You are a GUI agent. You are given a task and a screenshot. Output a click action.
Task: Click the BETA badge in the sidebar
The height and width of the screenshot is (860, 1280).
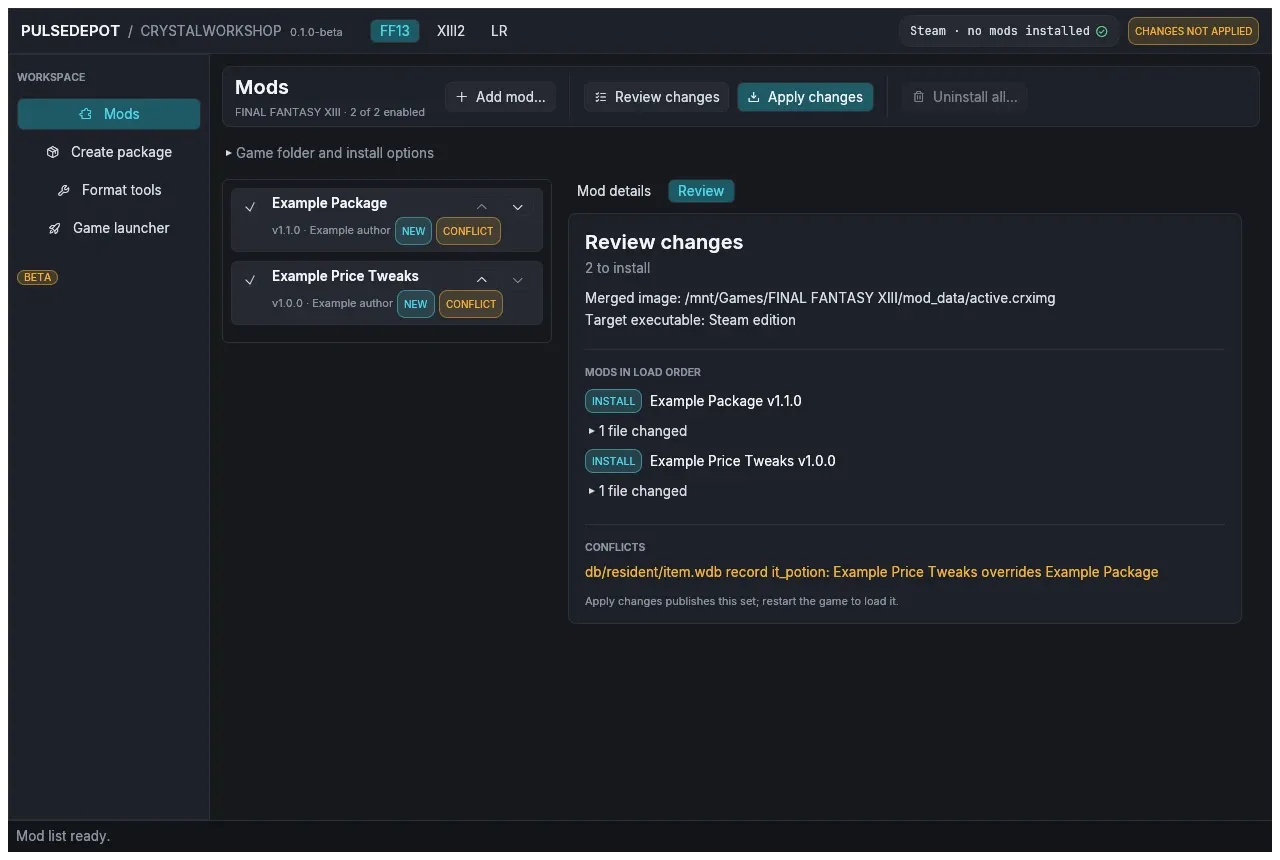pos(38,277)
